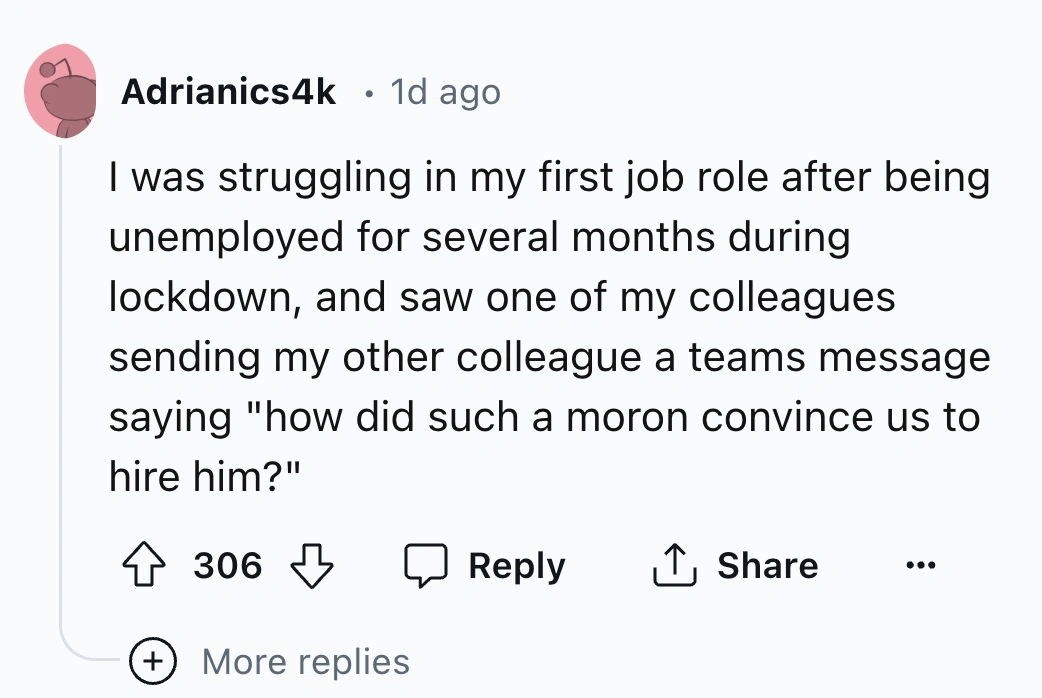The width and height of the screenshot is (1042, 698).
Task: Click the Share text label
Action: click(x=767, y=566)
